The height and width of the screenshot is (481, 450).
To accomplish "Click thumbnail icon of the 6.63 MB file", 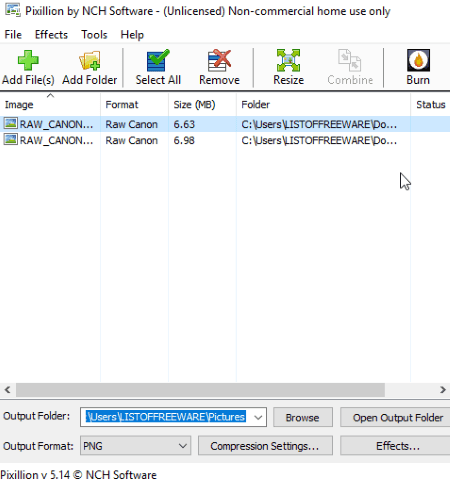I will pos(10,123).
